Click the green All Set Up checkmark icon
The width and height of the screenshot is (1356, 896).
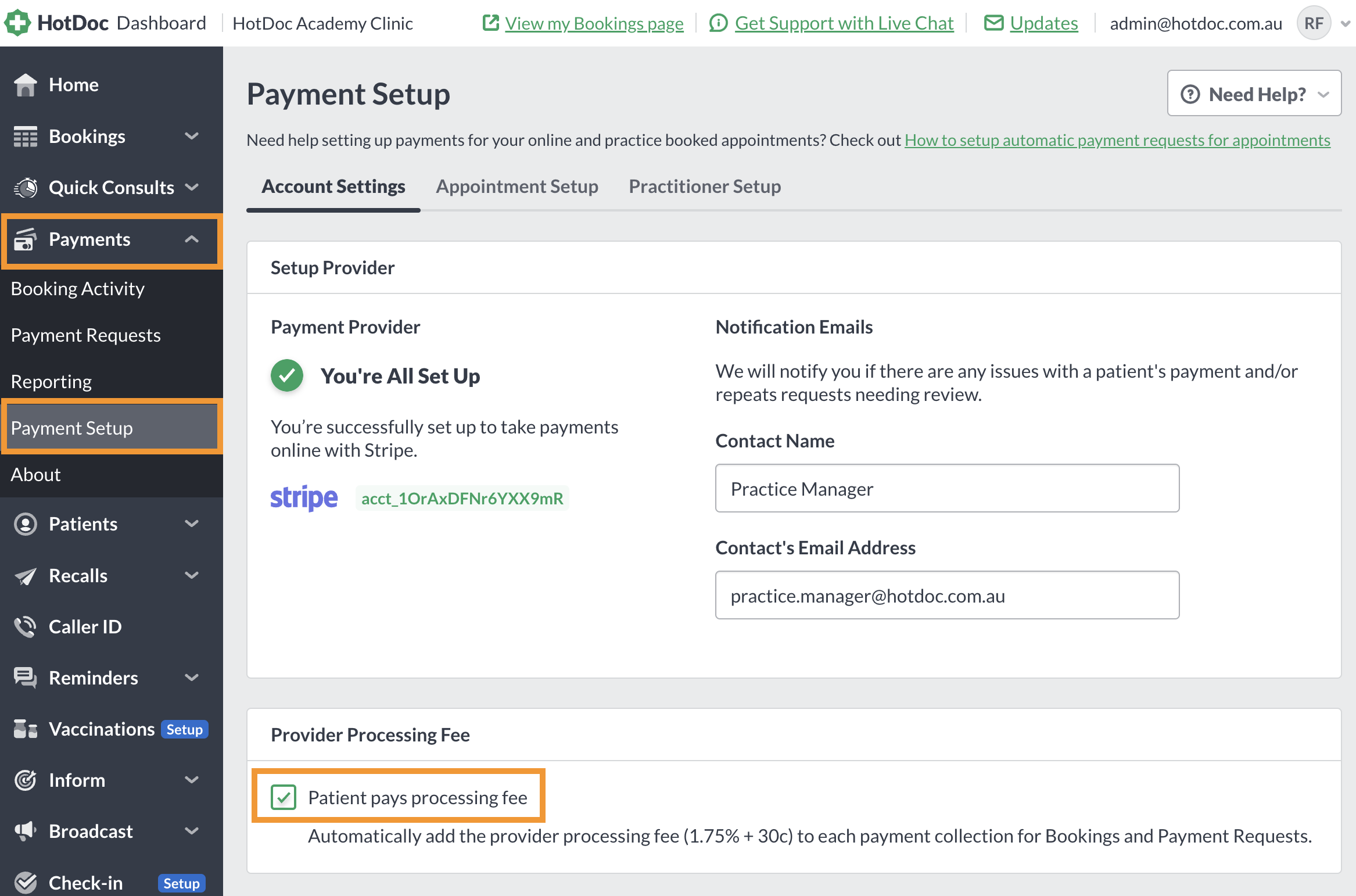pyautogui.click(x=287, y=376)
